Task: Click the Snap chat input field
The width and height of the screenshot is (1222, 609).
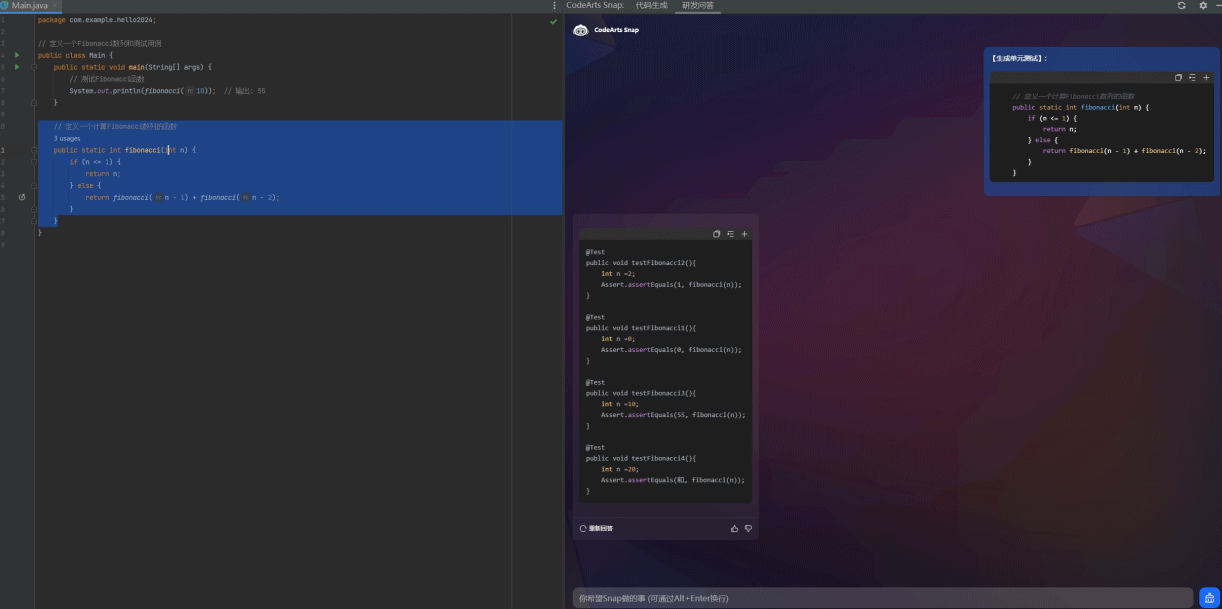Action: click(882, 598)
